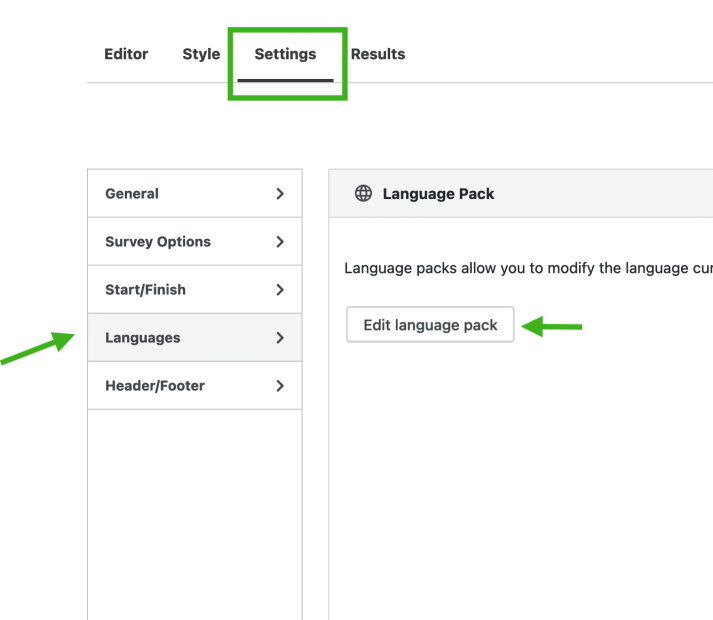Select the Languages label in sidebar

click(x=143, y=338)
